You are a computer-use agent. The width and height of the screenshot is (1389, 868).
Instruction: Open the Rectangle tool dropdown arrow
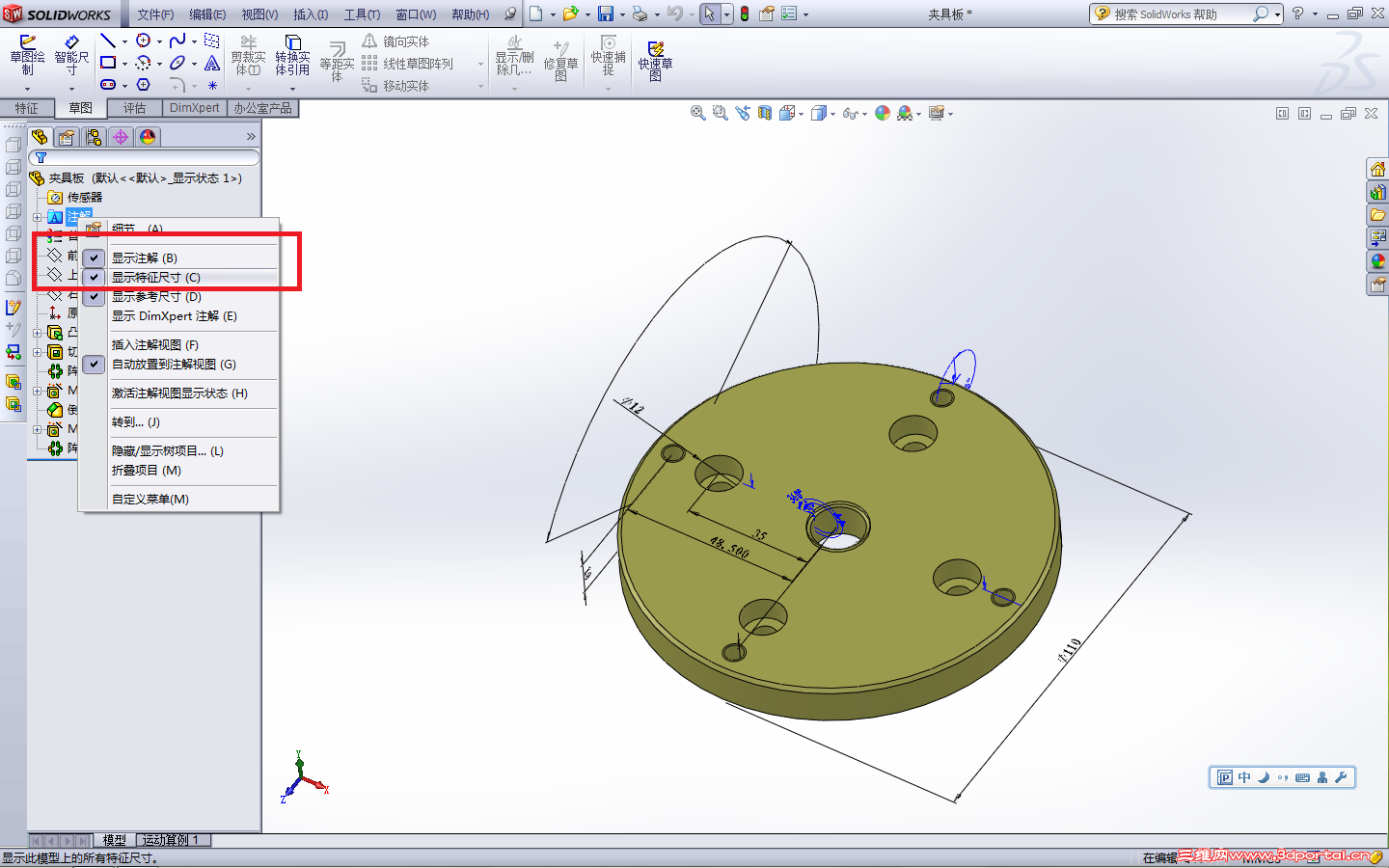click(124, 64)
